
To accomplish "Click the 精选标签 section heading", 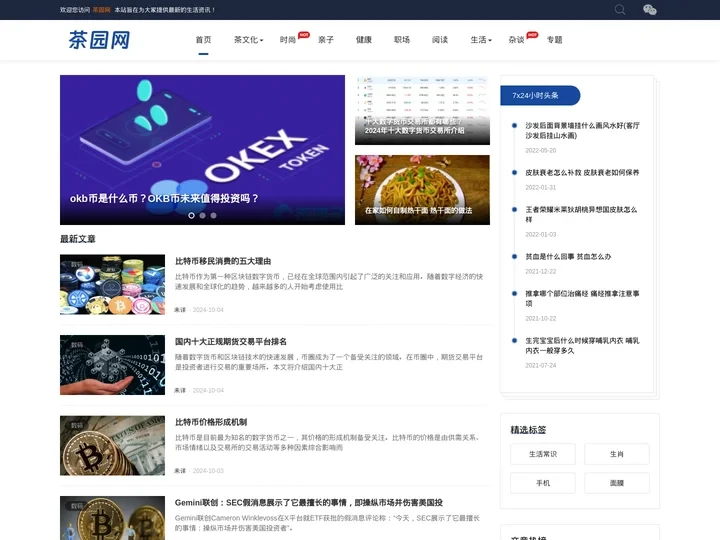I will pyautogui.click(x=528, y=430).
